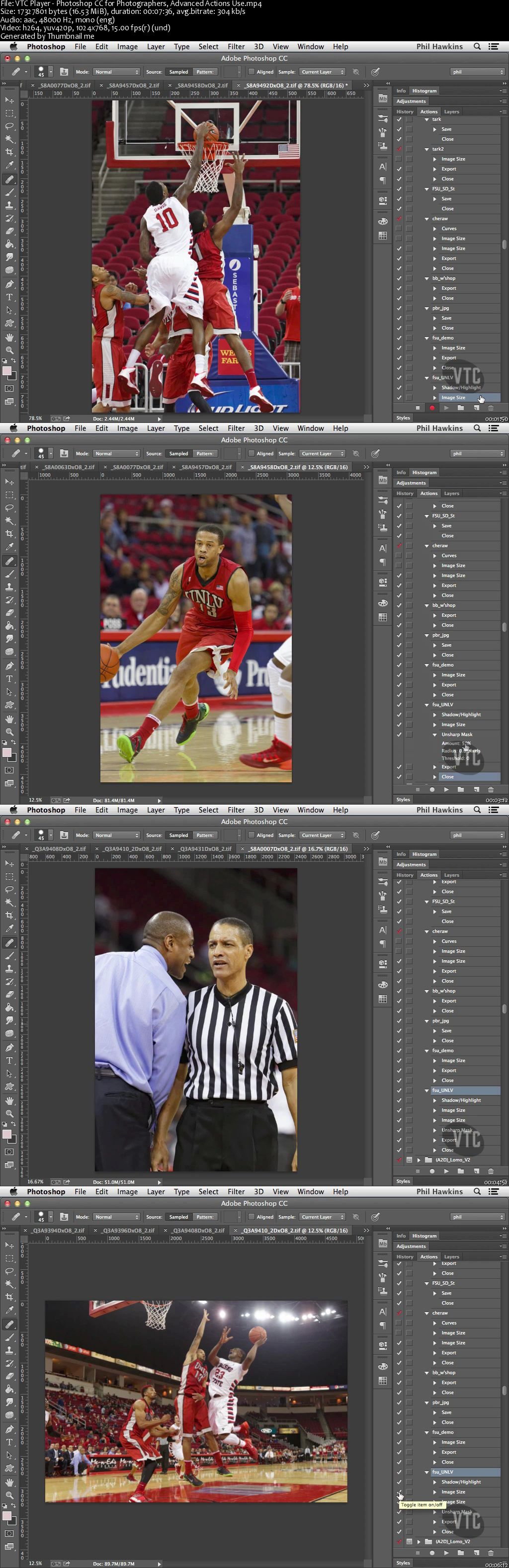Screen dimensions: 509x1568
Task: Enable the Aligned checkbox in the UNLV dribbler frame
Action: pyautogui.click(x=252, y=453)
